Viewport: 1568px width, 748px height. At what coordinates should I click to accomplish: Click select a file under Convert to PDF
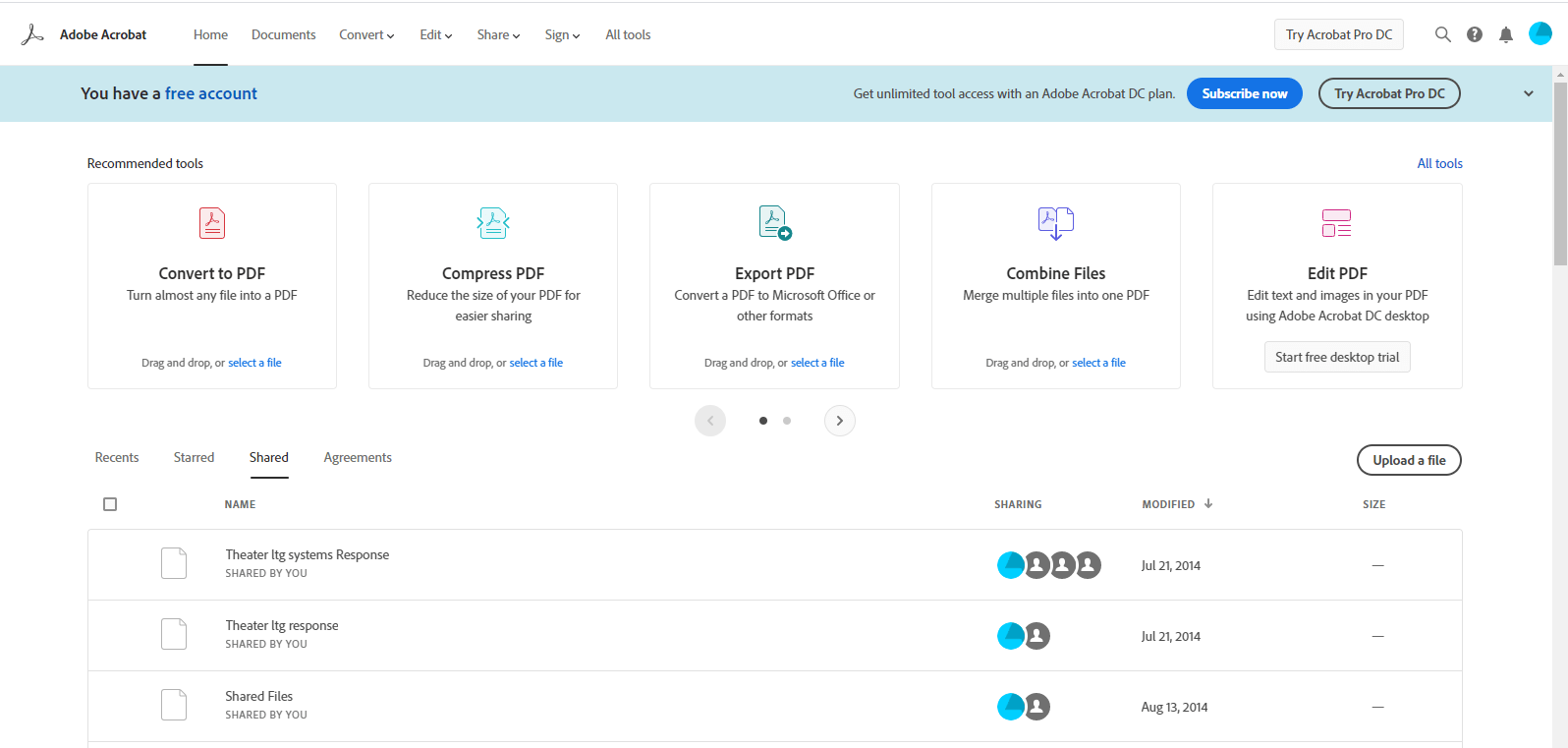pyautogui.click(x=255, y=363)
